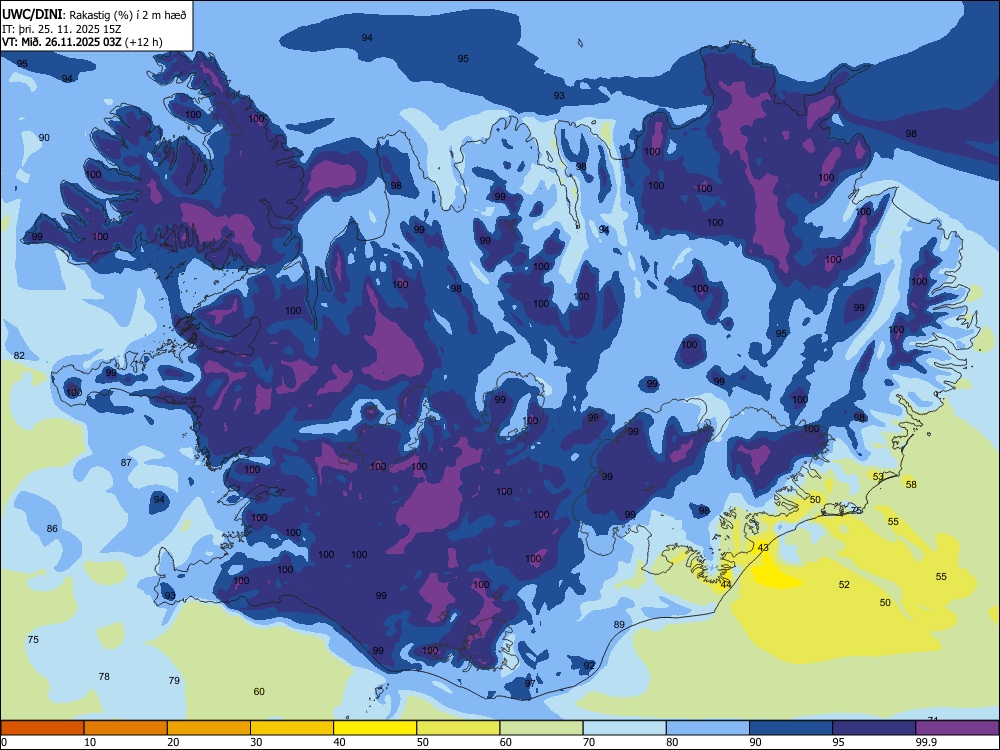This screenshot has height=750, width=1000.
Task: Click the dark orange 0–10 legend swatch
Action: [42, 728]
